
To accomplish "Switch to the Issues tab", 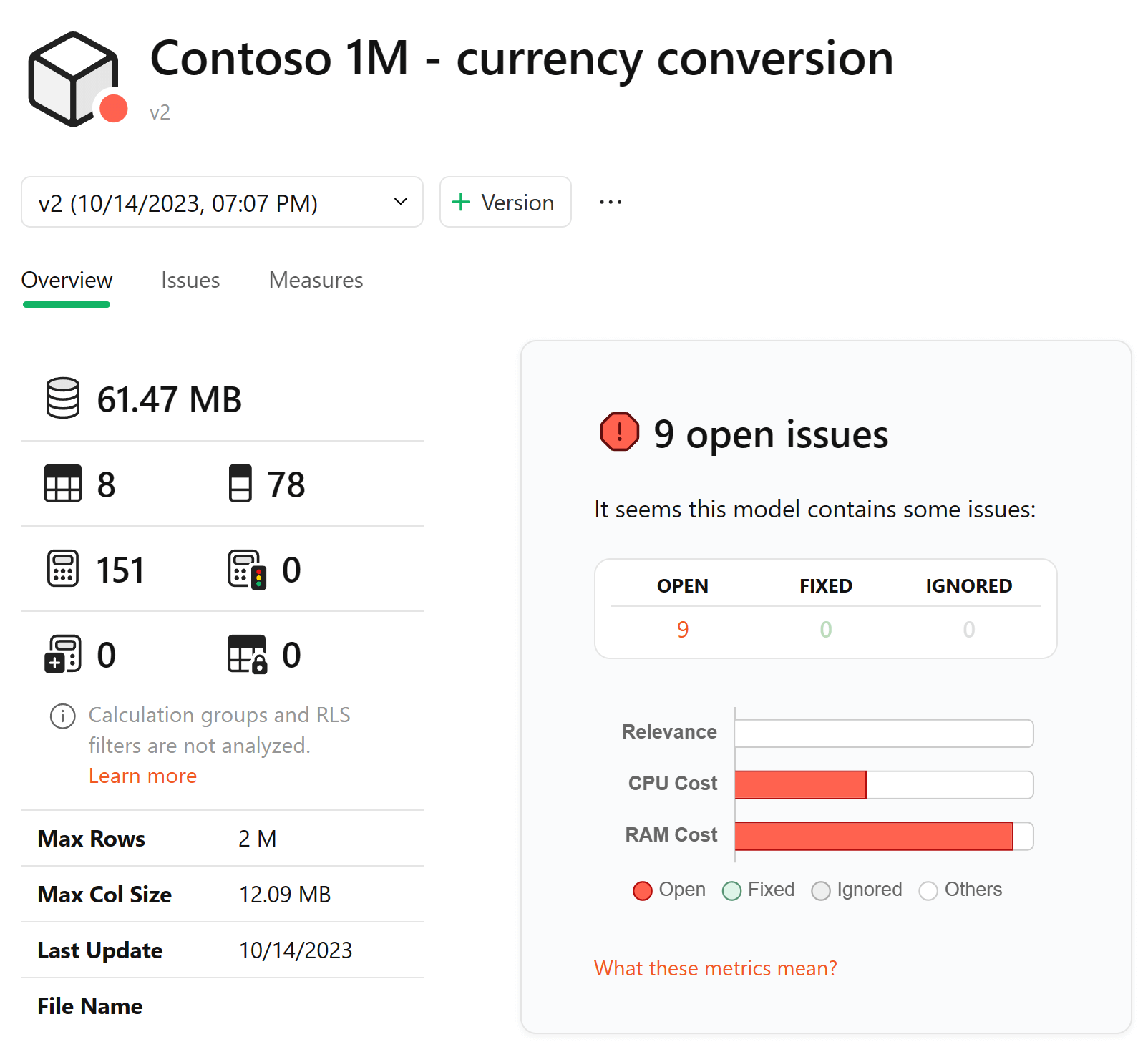I will click(x=190, y=280).
